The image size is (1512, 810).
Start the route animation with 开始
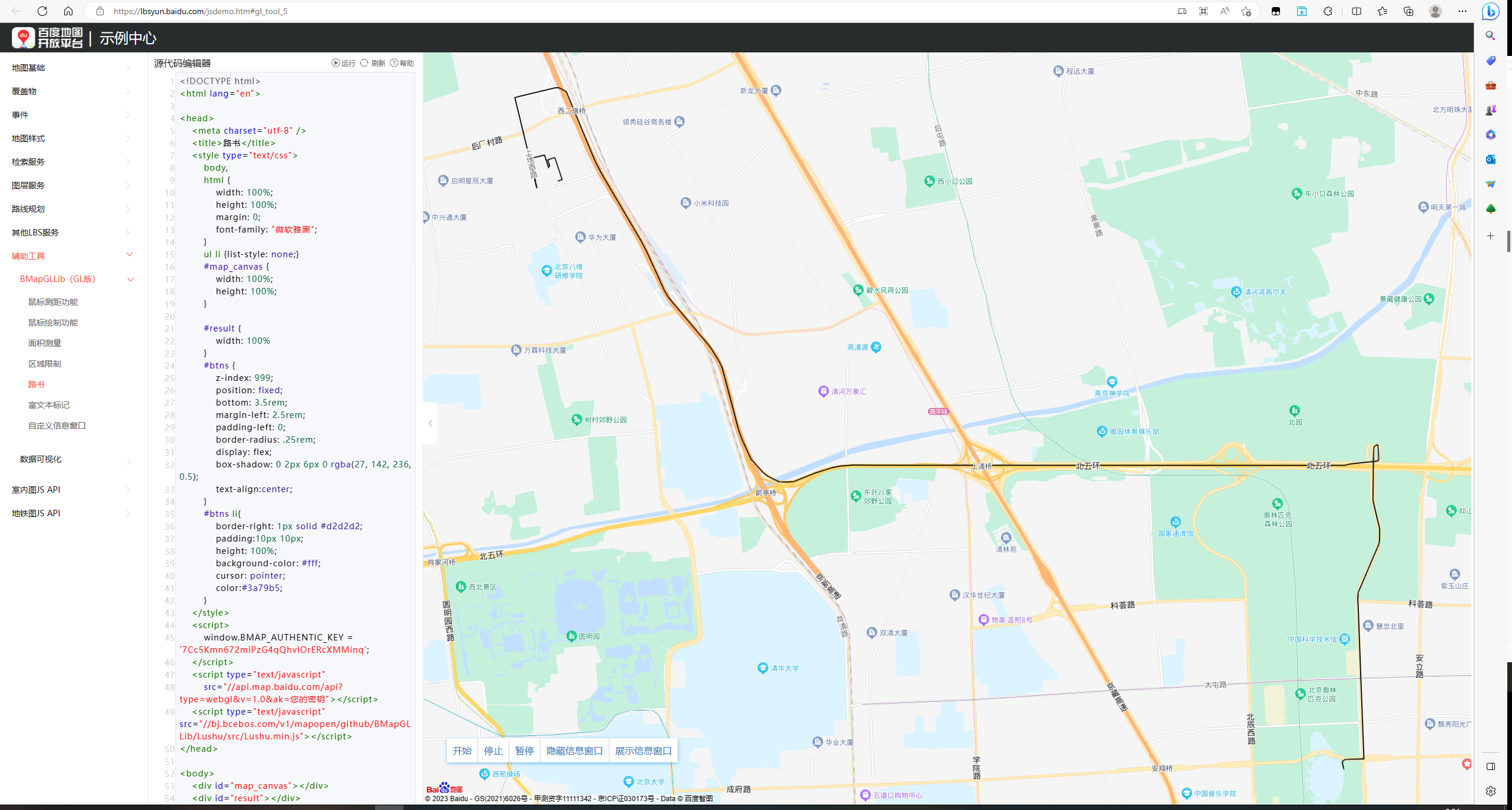click(462, 751)
